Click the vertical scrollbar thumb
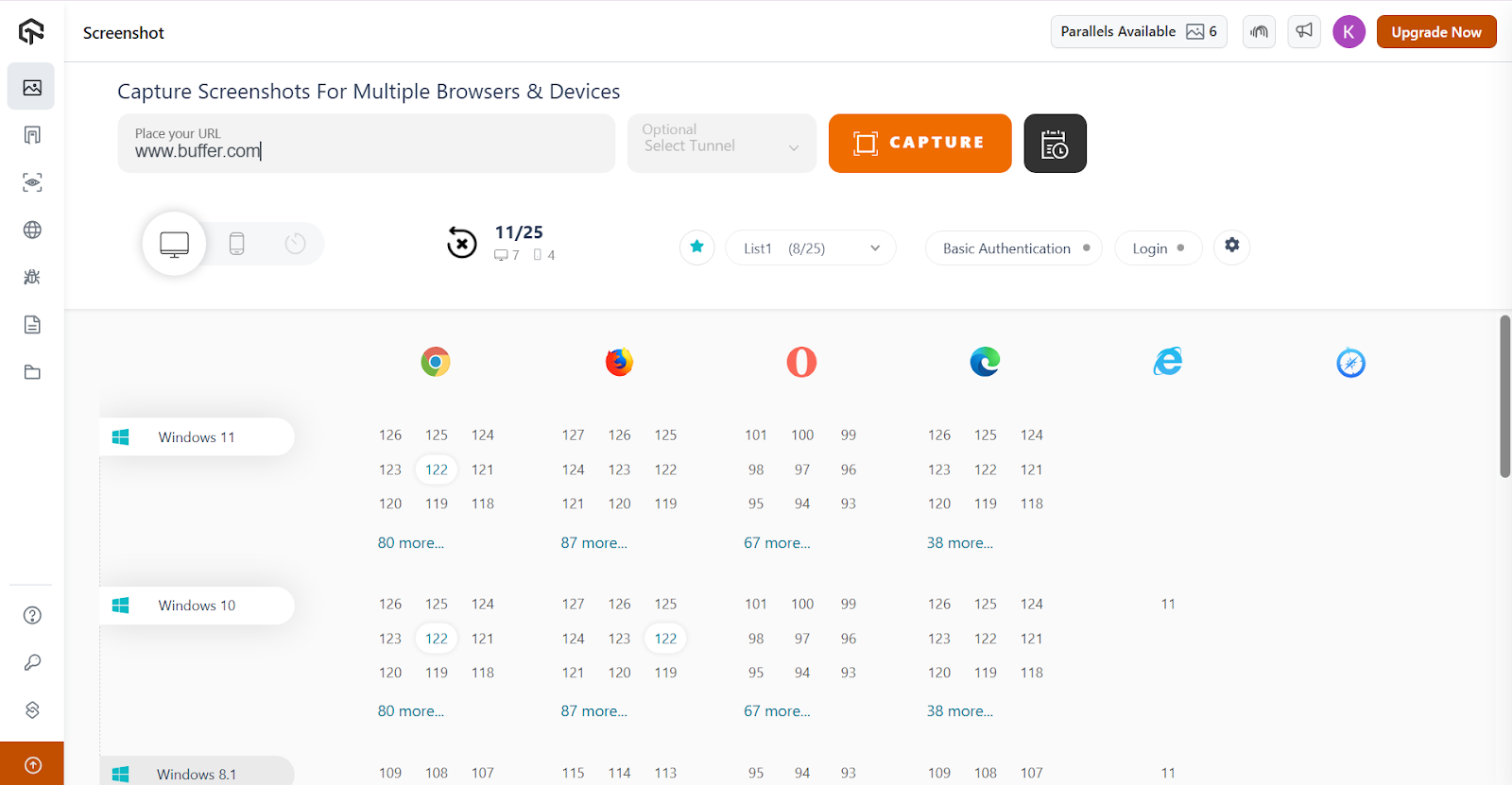The width and height of the screenshot is (1512, 785). [1504, 397]
